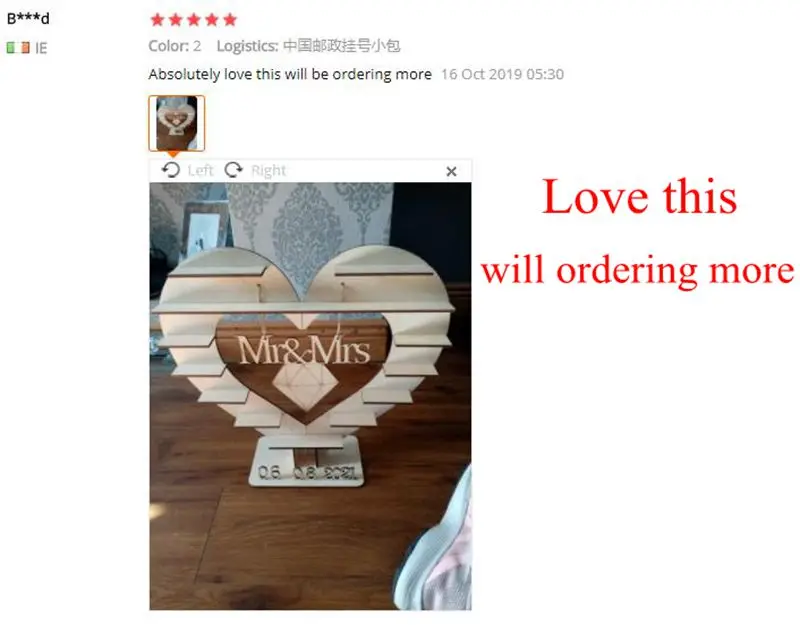Click the rotate right arrow icon
Screen dimensions: 800x625
[234, 170]
